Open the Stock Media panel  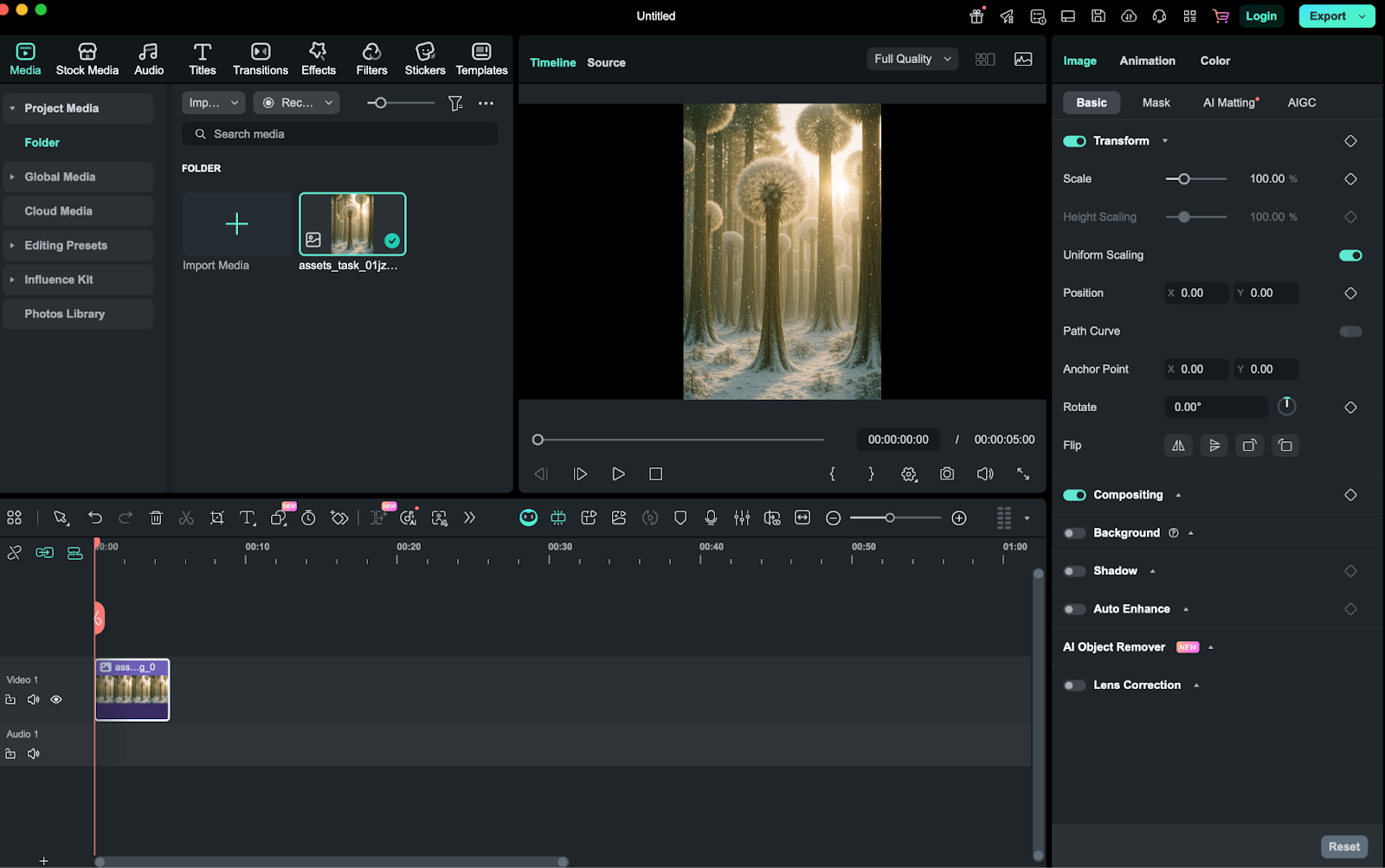tap(87, 58)
